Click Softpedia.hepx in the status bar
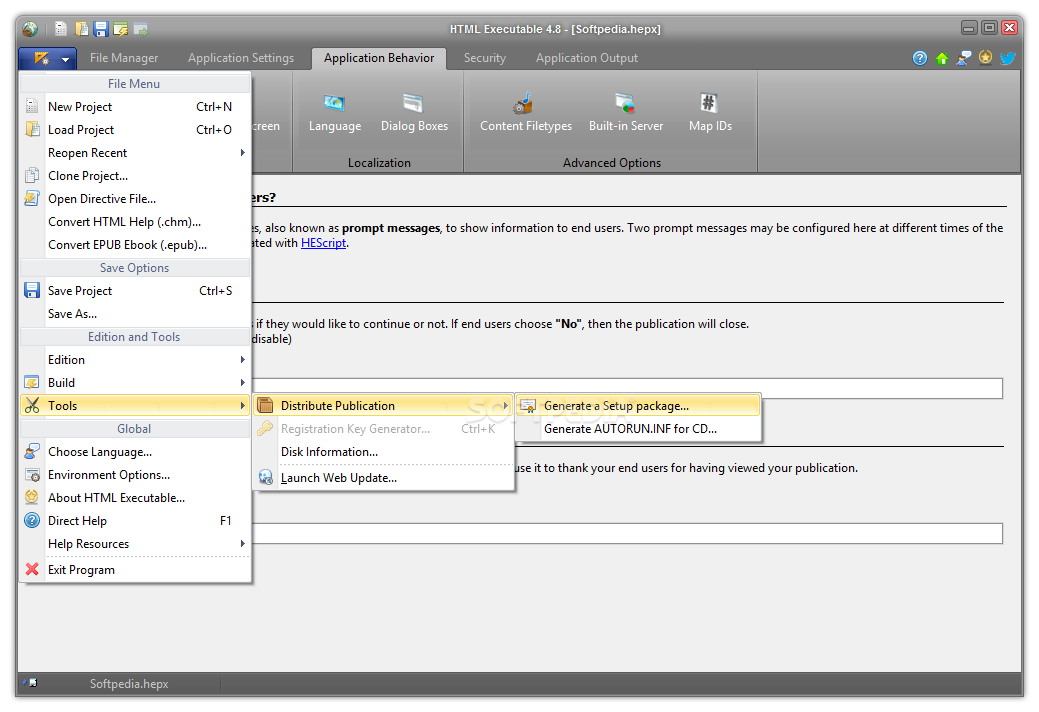Image resolution: width=1039 pixels, height=712 pixels. point(129,684)
